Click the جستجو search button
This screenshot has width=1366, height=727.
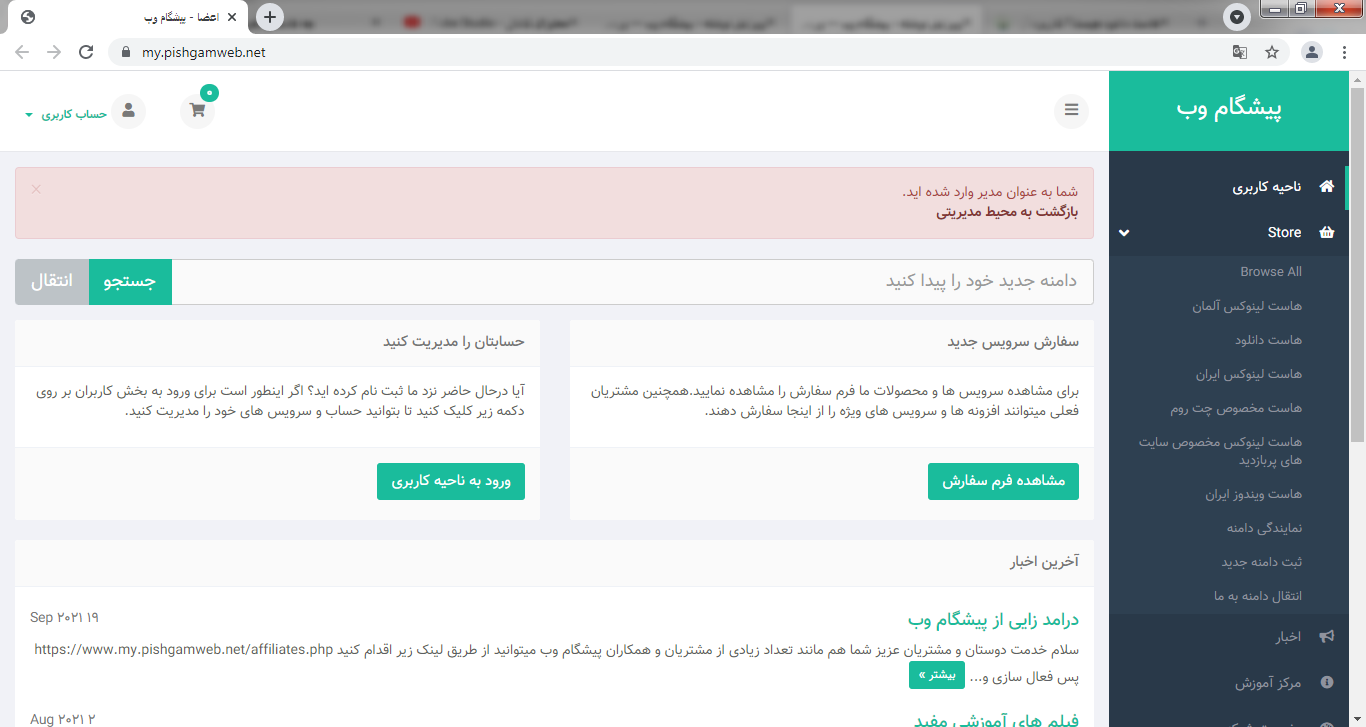pos(131,282)
